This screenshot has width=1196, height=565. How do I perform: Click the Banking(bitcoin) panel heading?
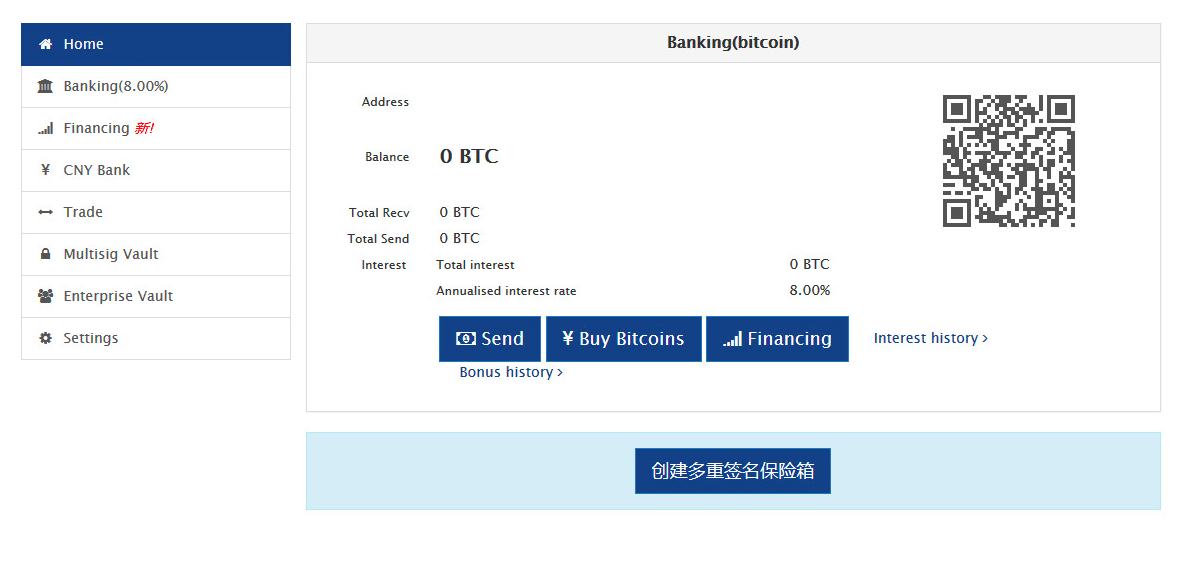pyautogui.click(x=733, y=43)
